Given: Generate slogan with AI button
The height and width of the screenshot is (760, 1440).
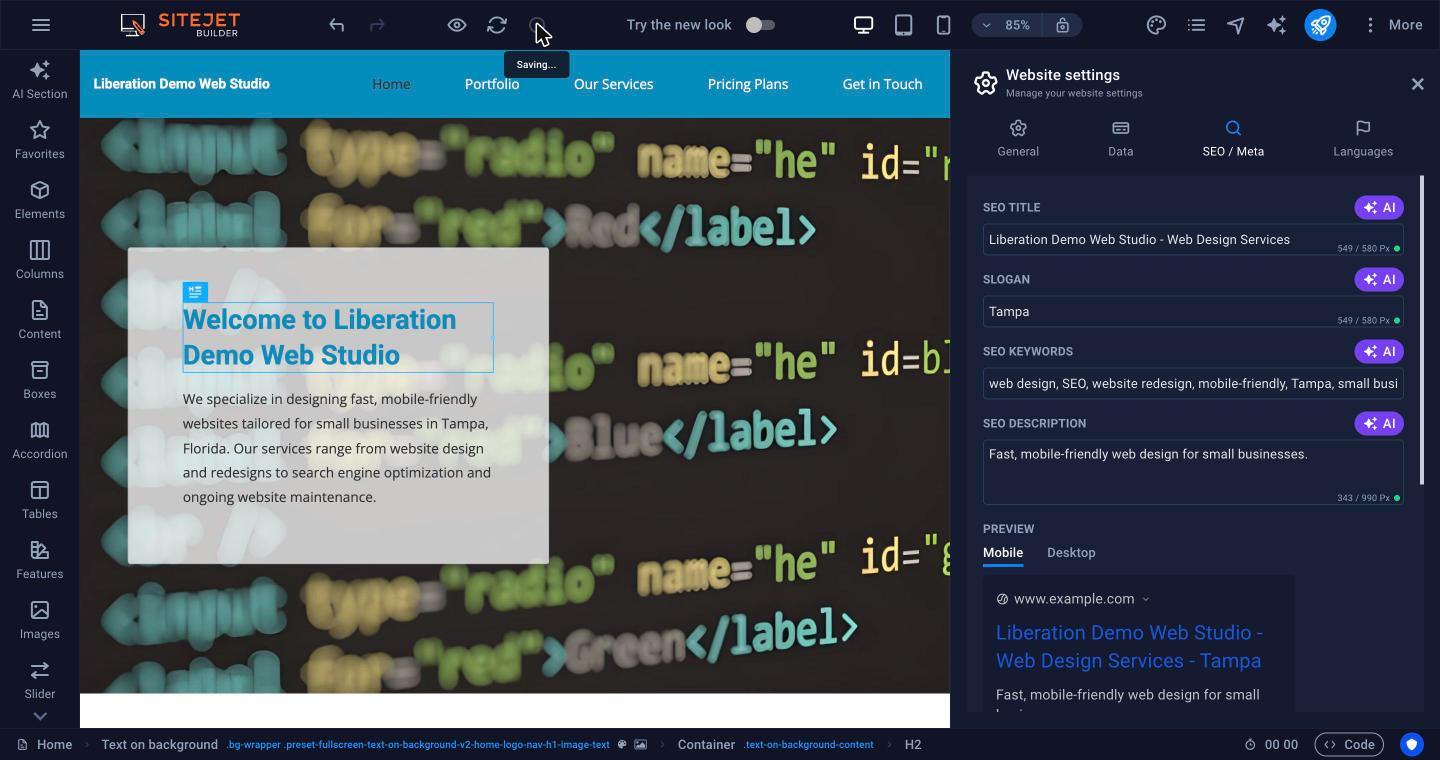Looking at the screenshot, I should 1379,279.
